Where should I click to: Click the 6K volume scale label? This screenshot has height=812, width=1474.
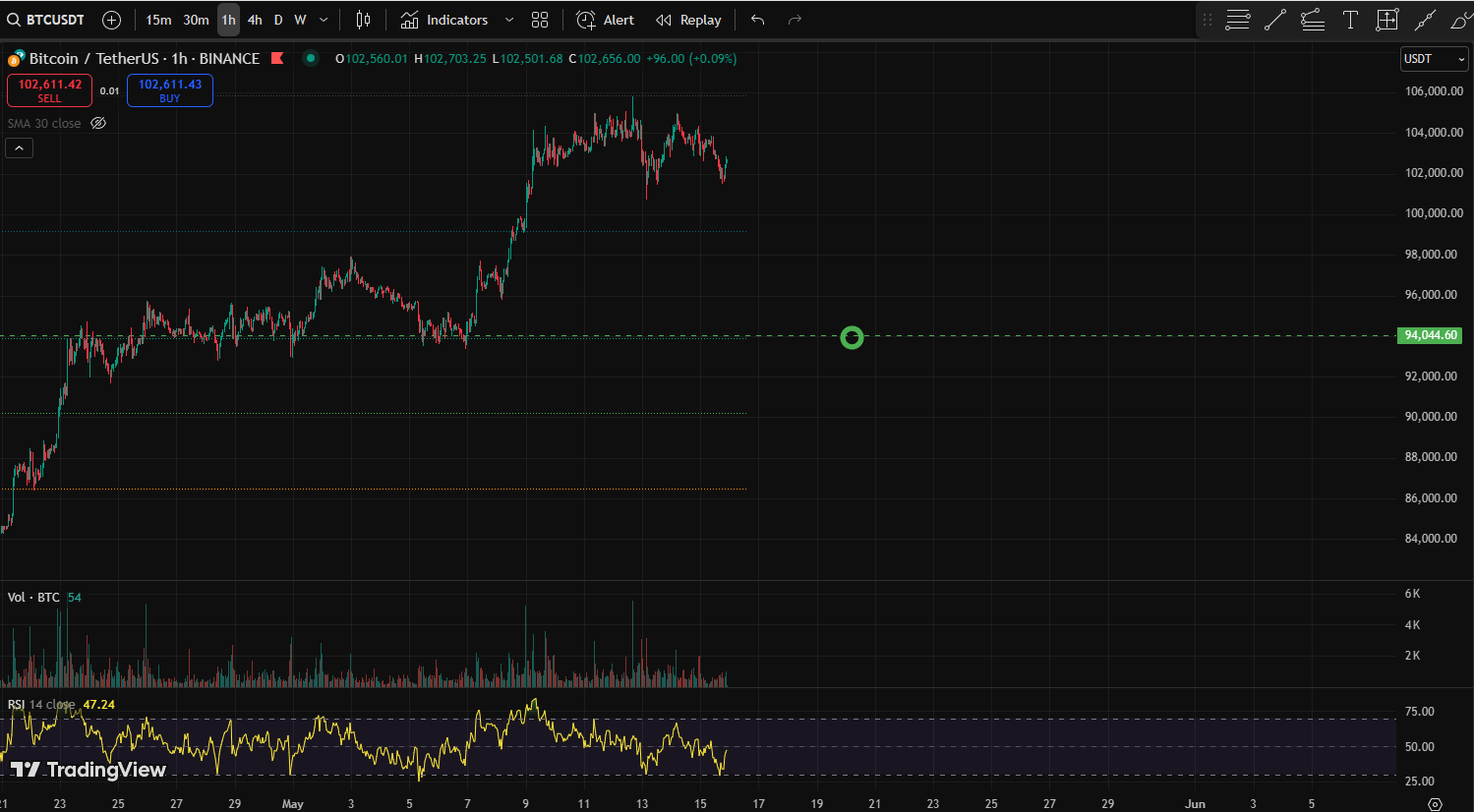(1412, 594)
